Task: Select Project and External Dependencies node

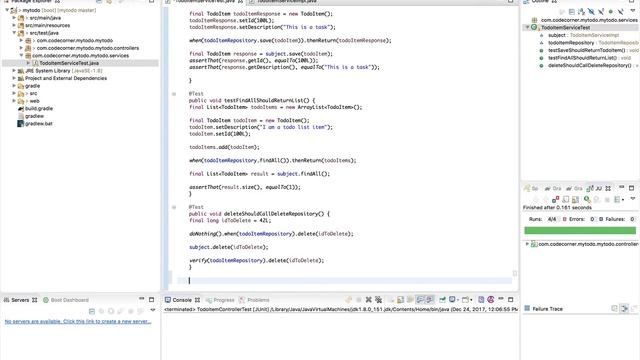Action: click(x=66, y=78)
